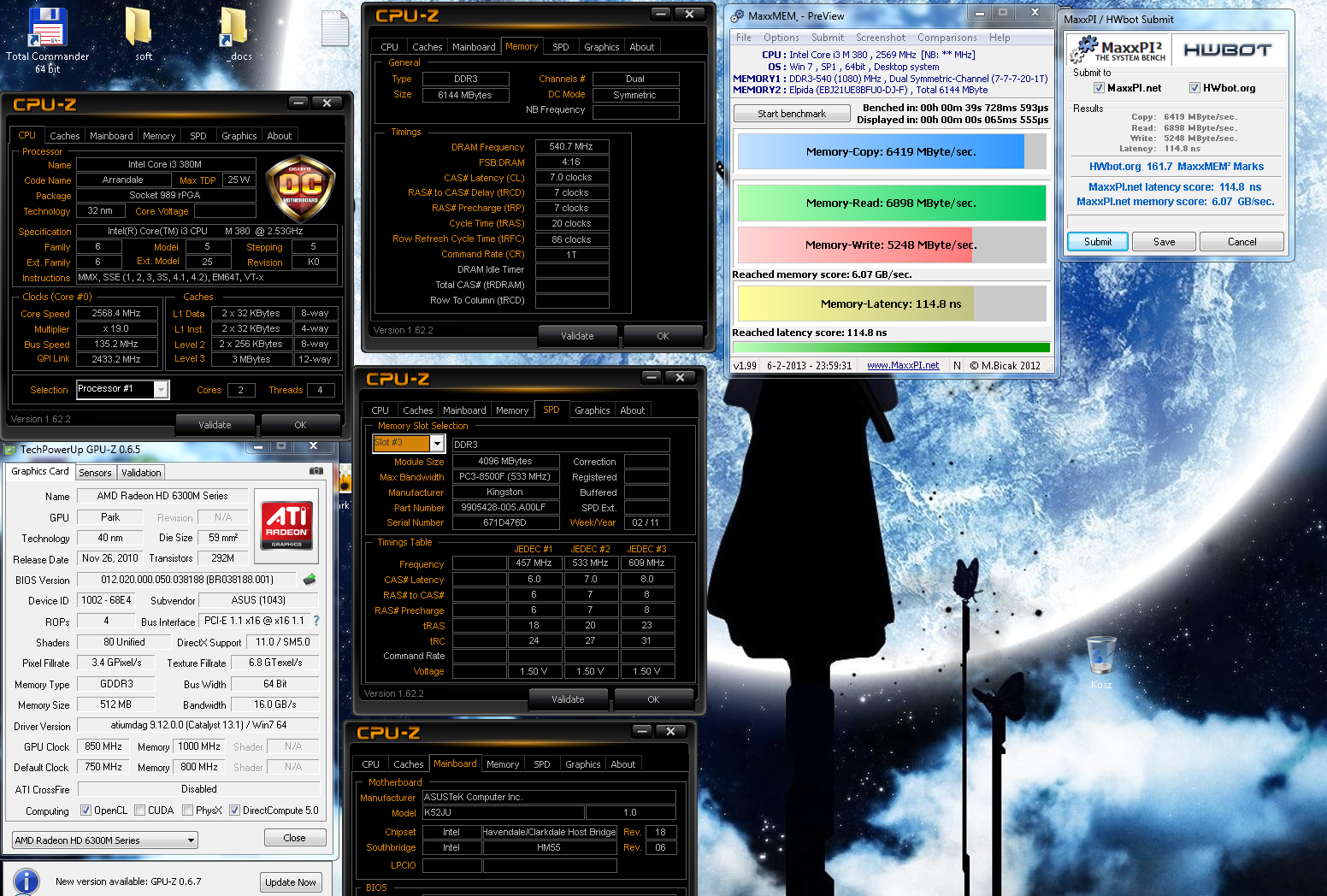Toggle the DirectCompute 5.0 checkbox
1327x896 pixels.
[x=234, y=811]
